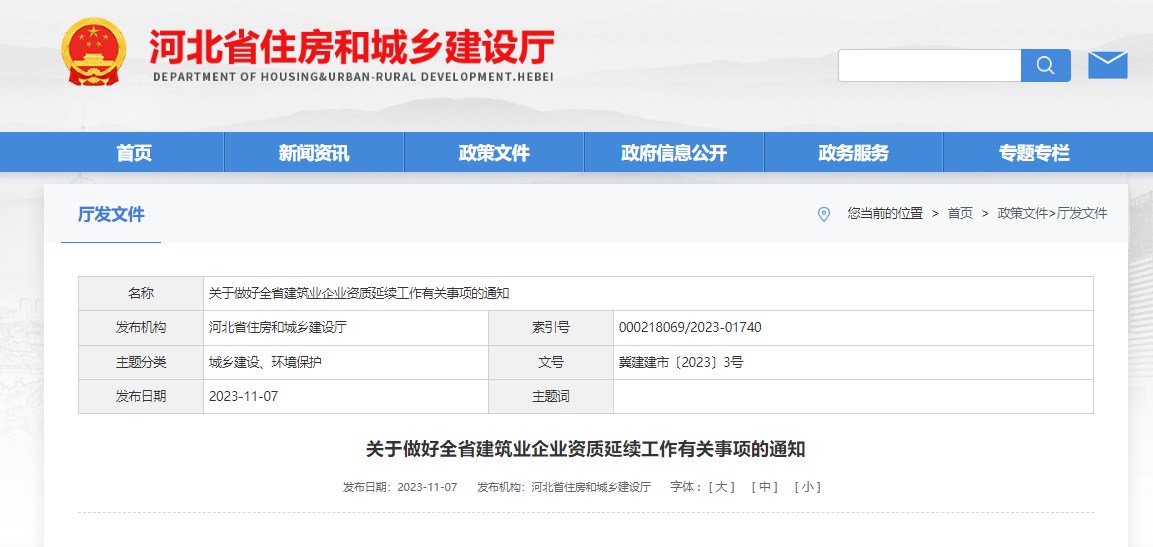
Task: Focus the site search input field
Action: 929,65
